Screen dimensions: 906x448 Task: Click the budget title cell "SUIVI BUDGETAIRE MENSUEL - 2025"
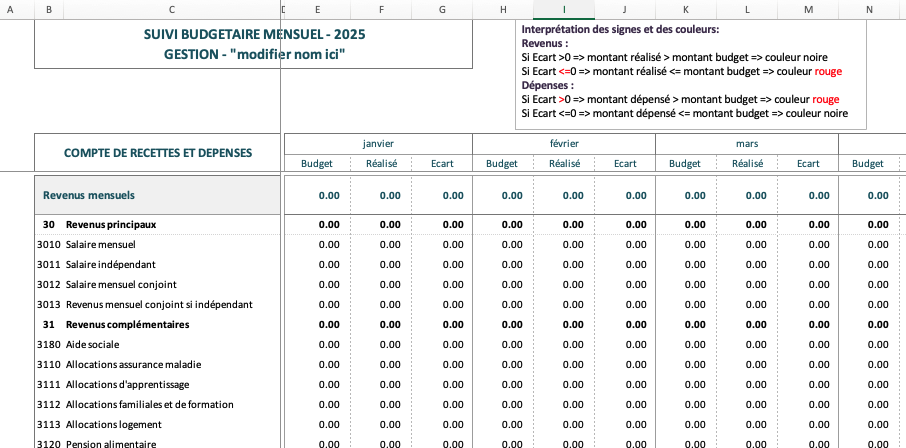254,35
